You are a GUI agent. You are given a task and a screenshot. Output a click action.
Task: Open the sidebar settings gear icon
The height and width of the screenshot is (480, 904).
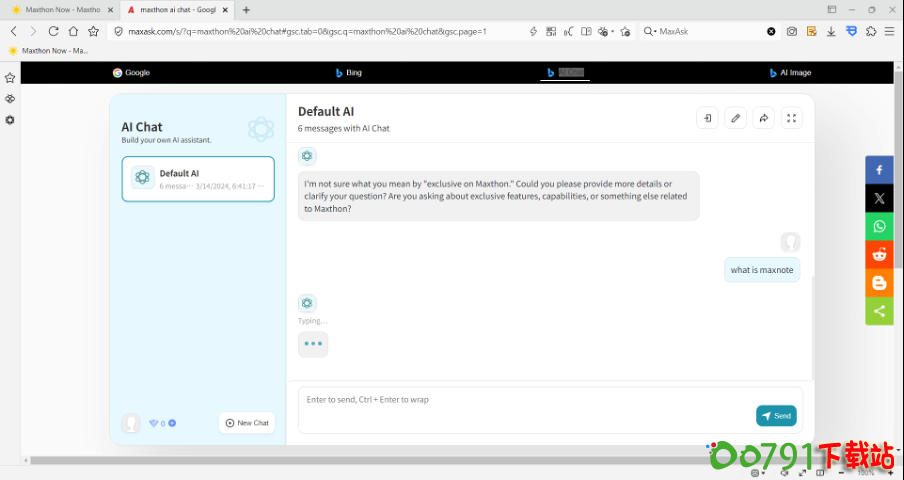pyautogui.click(x=10, y=120)
